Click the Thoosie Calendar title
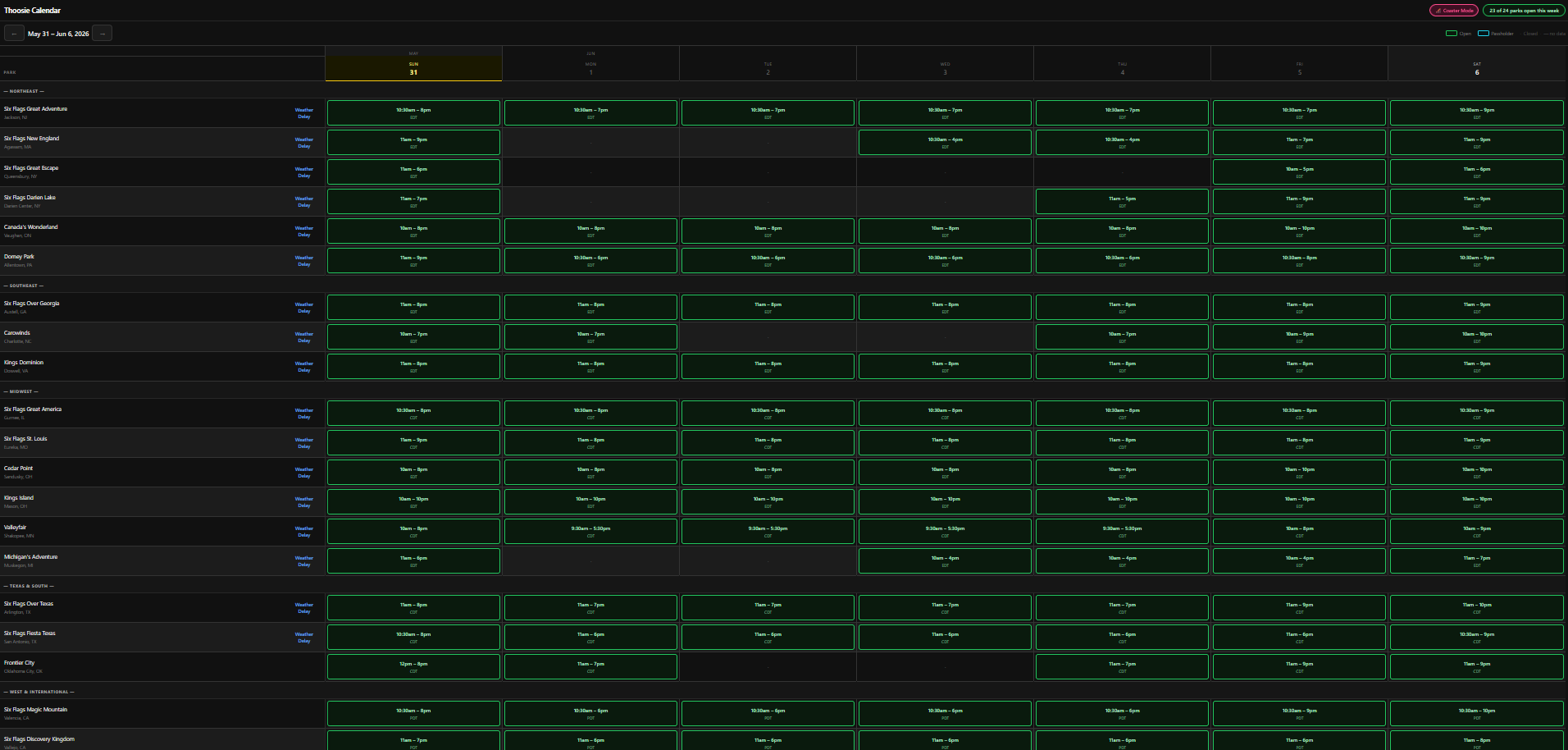This screenshot has height=750, width=1568. [x=32, y=11]
